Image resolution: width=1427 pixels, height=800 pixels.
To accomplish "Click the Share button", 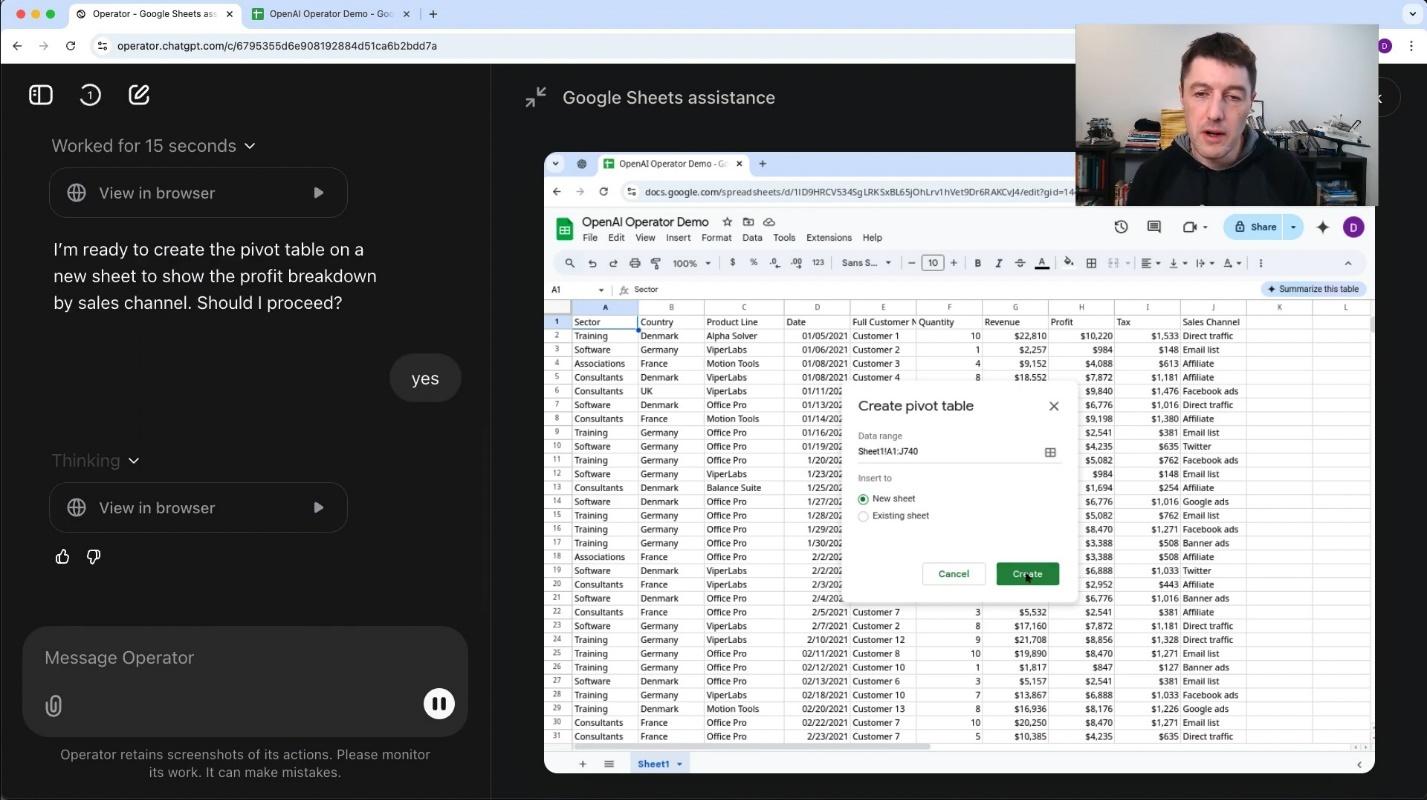I will [x=1255, y=227].
